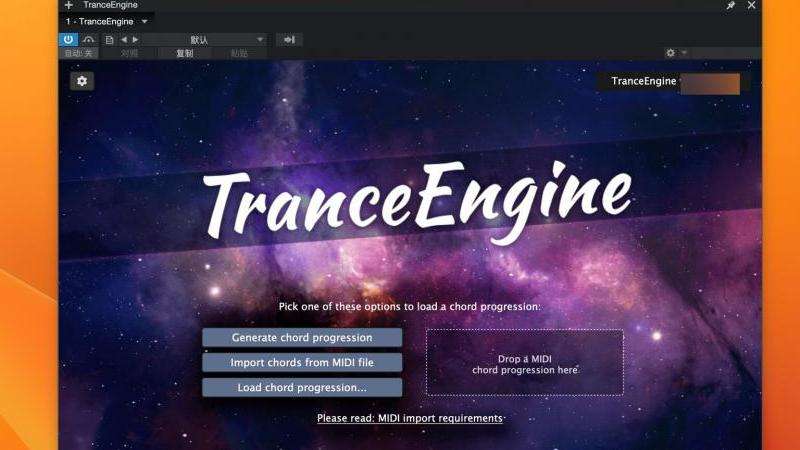Click the TranceEngine label in top-right corner
The width and height of the screenshot is (800, 450).
pos(644,81)
